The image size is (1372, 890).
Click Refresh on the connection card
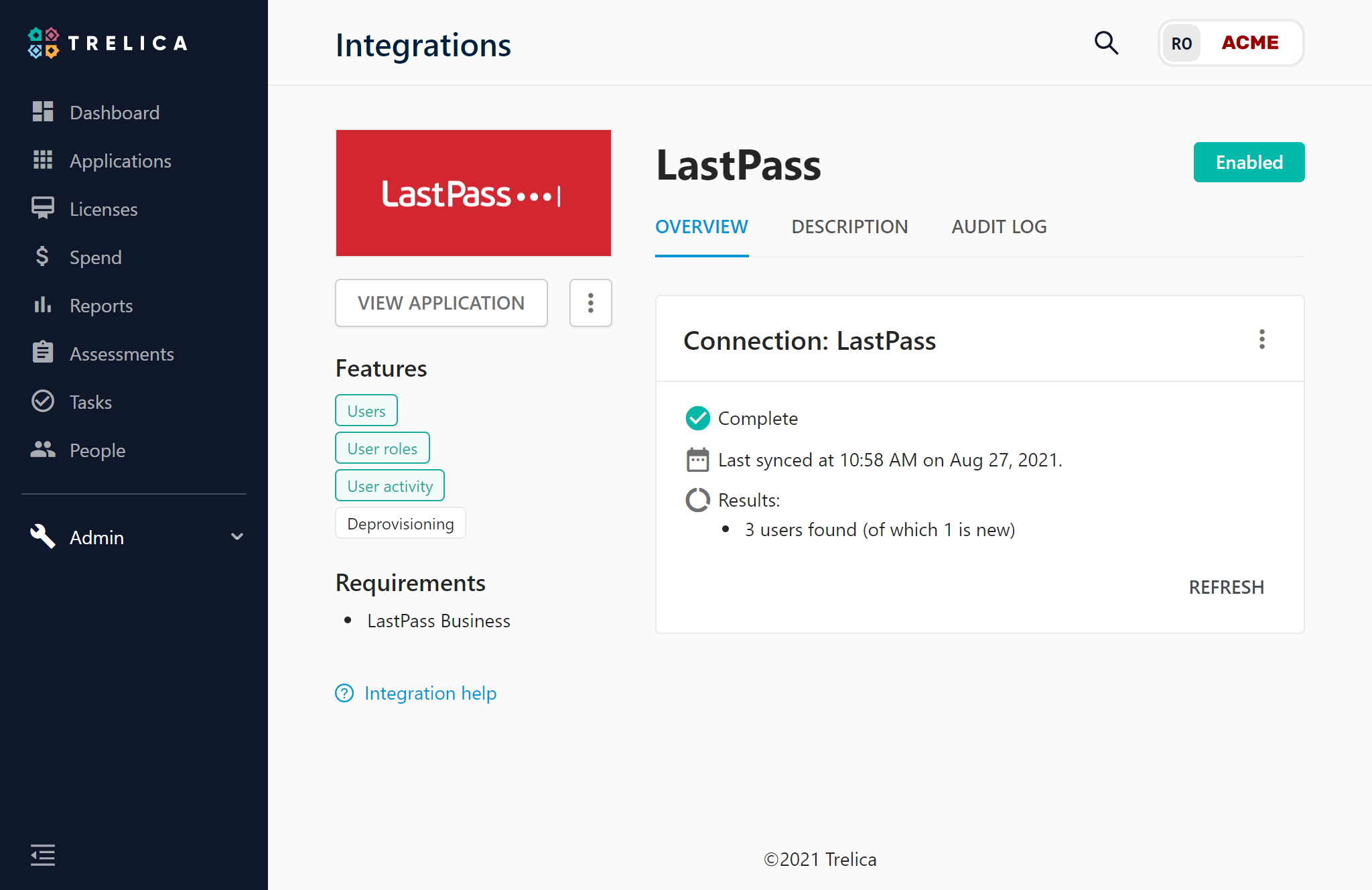(x=1226, y=587)
